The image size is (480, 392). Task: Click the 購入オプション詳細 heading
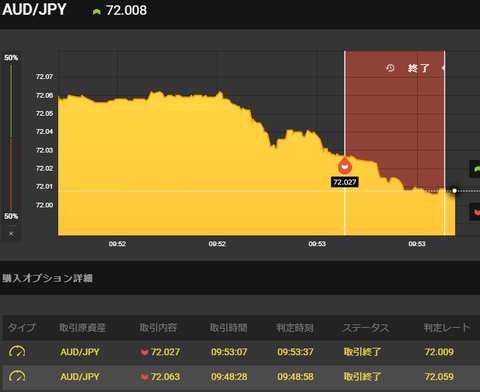[48, 278]
